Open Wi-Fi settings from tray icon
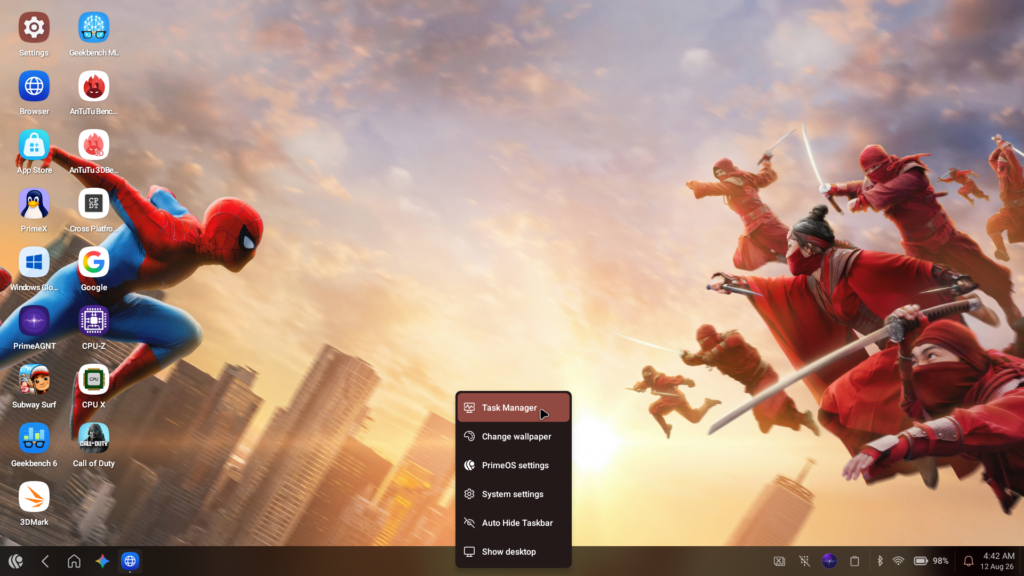1024x576 pixels. point(899,561)
